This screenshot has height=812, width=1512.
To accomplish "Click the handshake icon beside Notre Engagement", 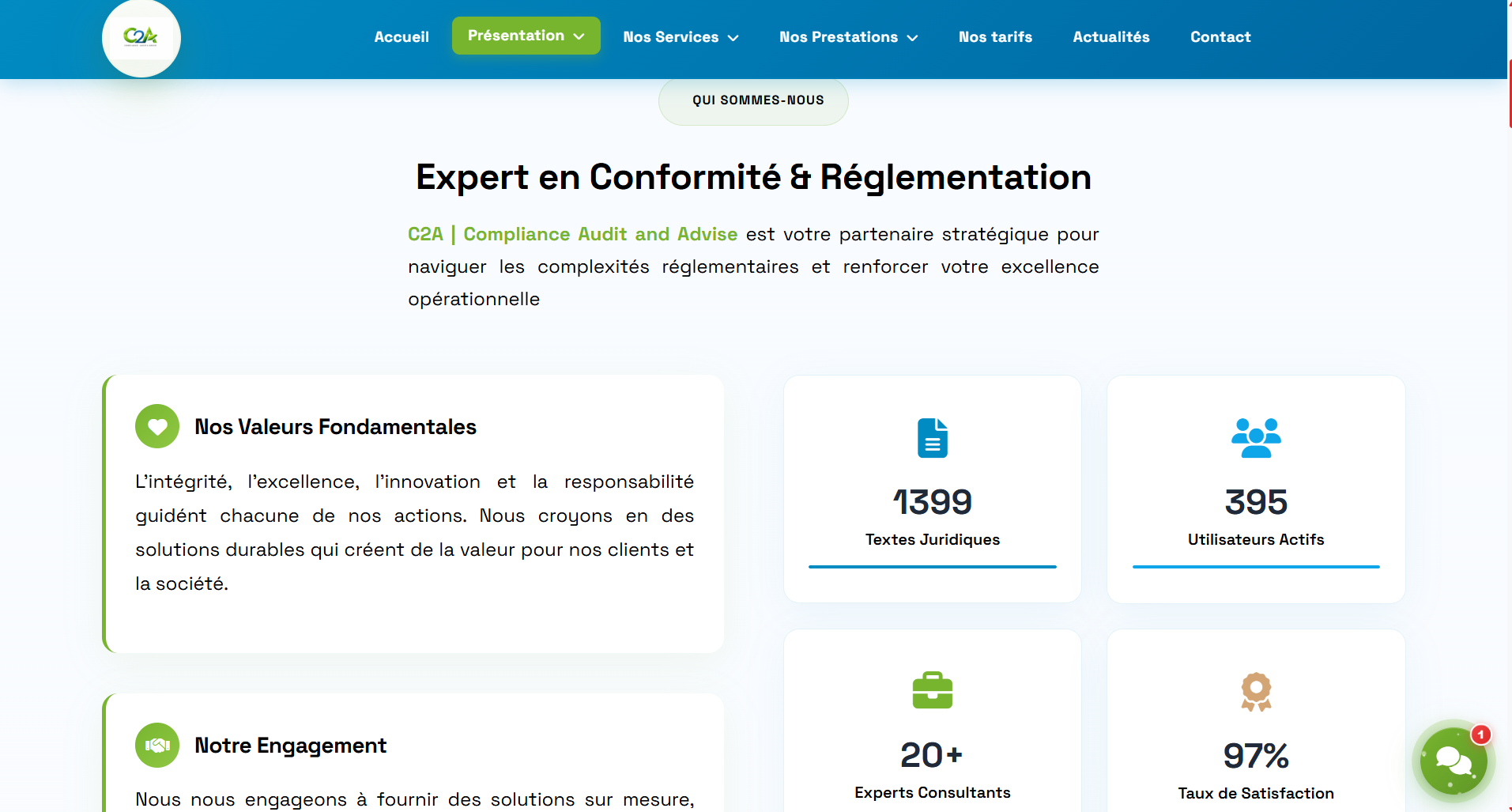I will (x=157, y=745).
